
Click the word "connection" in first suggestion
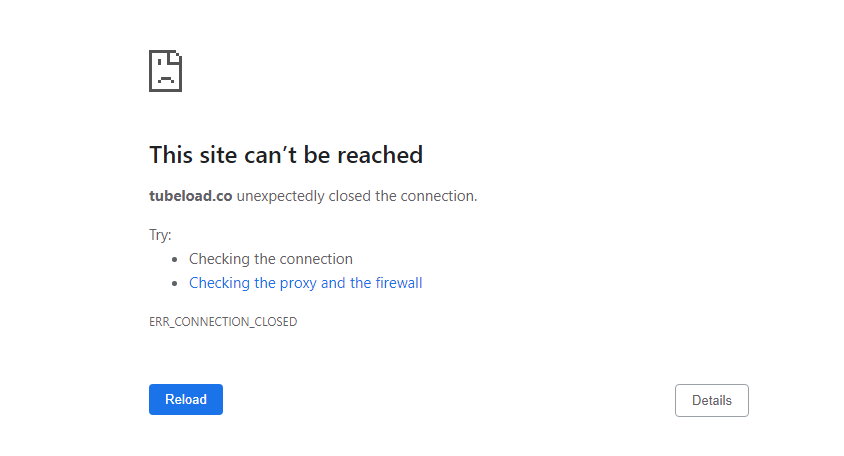(317, 259)
